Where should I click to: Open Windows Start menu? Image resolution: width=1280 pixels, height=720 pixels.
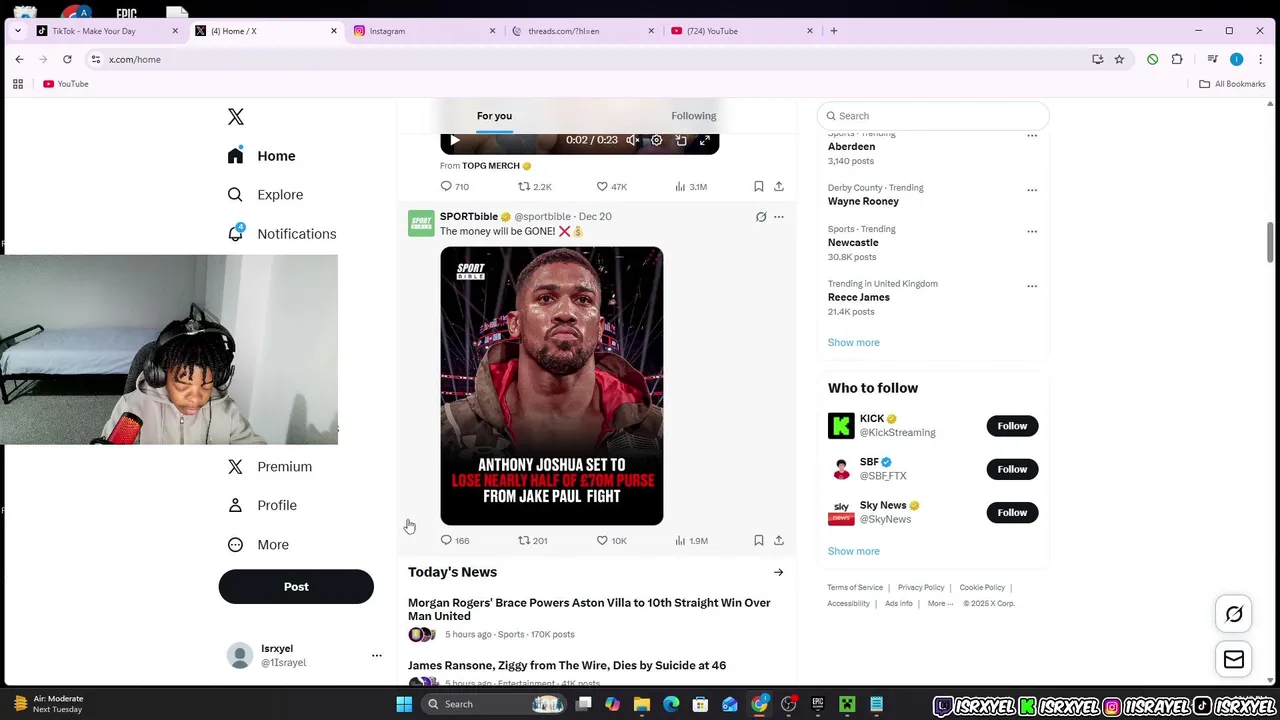click(404, 704)
